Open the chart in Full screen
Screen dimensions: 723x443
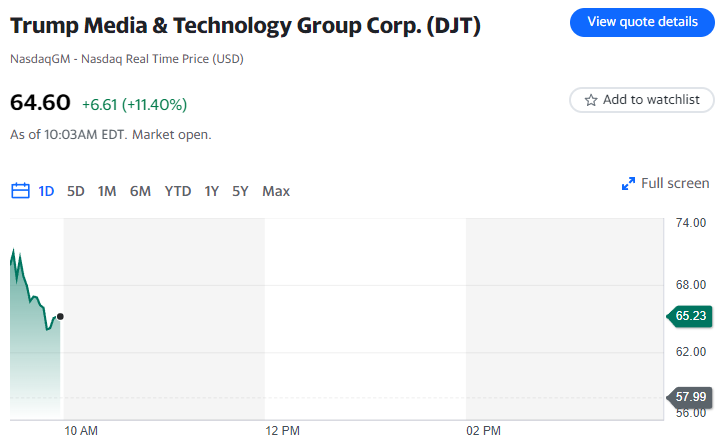click(675, 184)
